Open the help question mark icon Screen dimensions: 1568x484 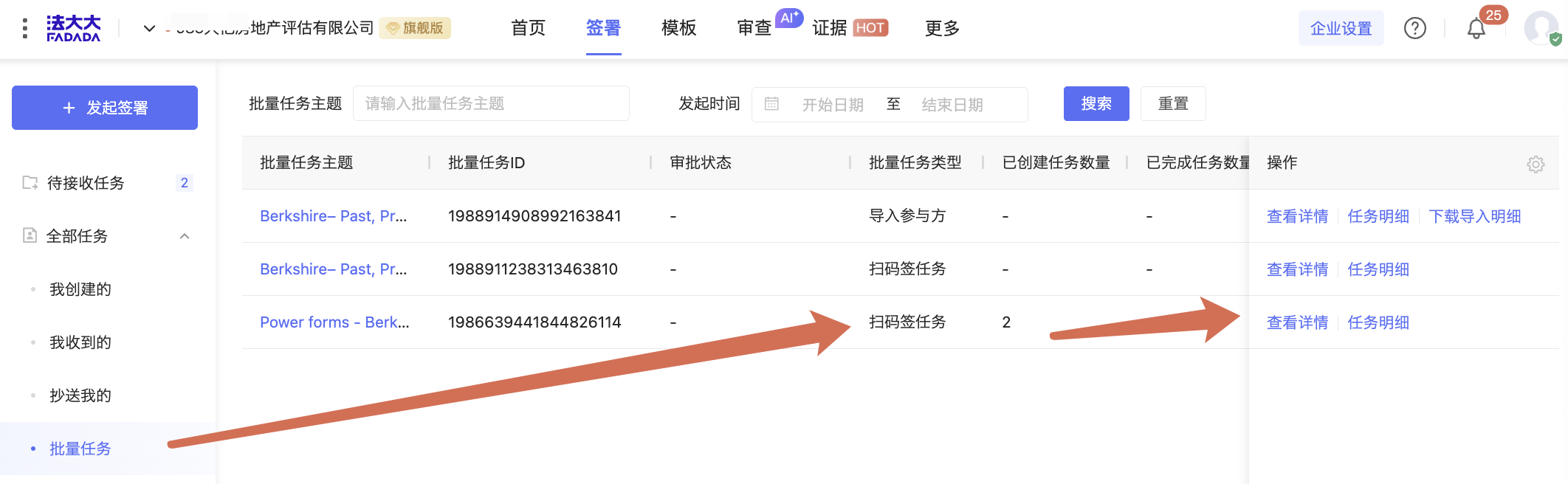click(x=1414, y=28)
